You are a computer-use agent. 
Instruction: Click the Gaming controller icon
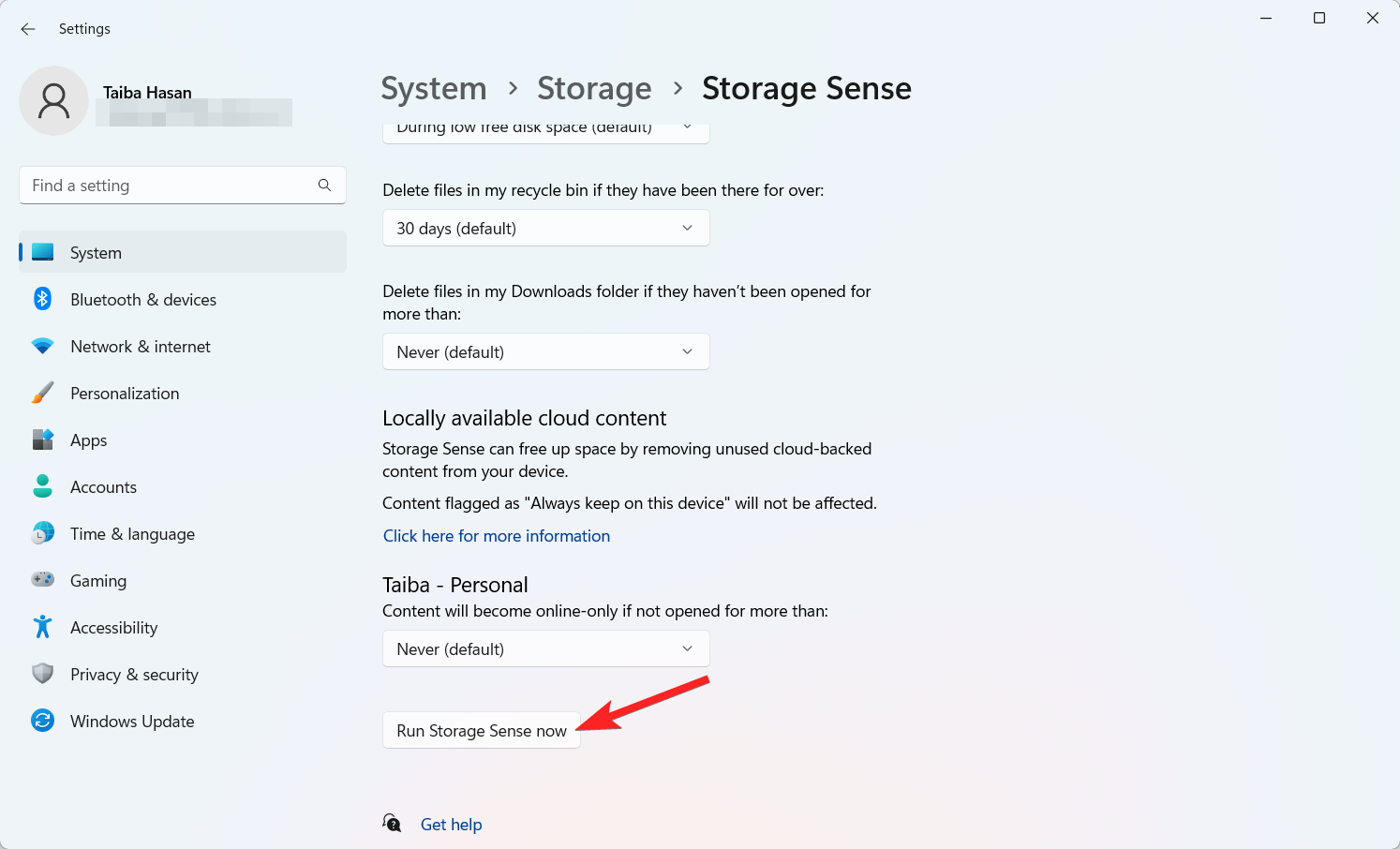[42, 580]
